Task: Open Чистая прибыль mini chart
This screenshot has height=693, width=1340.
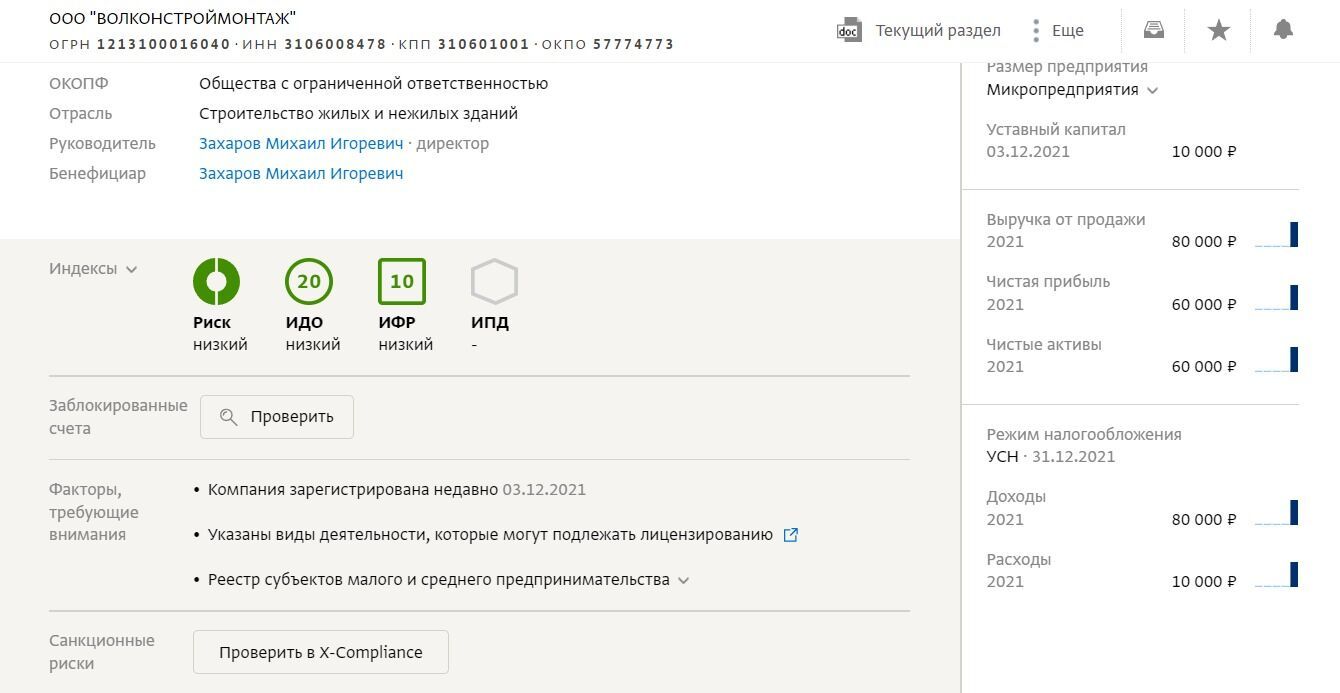Action: tap(1276, 297)
